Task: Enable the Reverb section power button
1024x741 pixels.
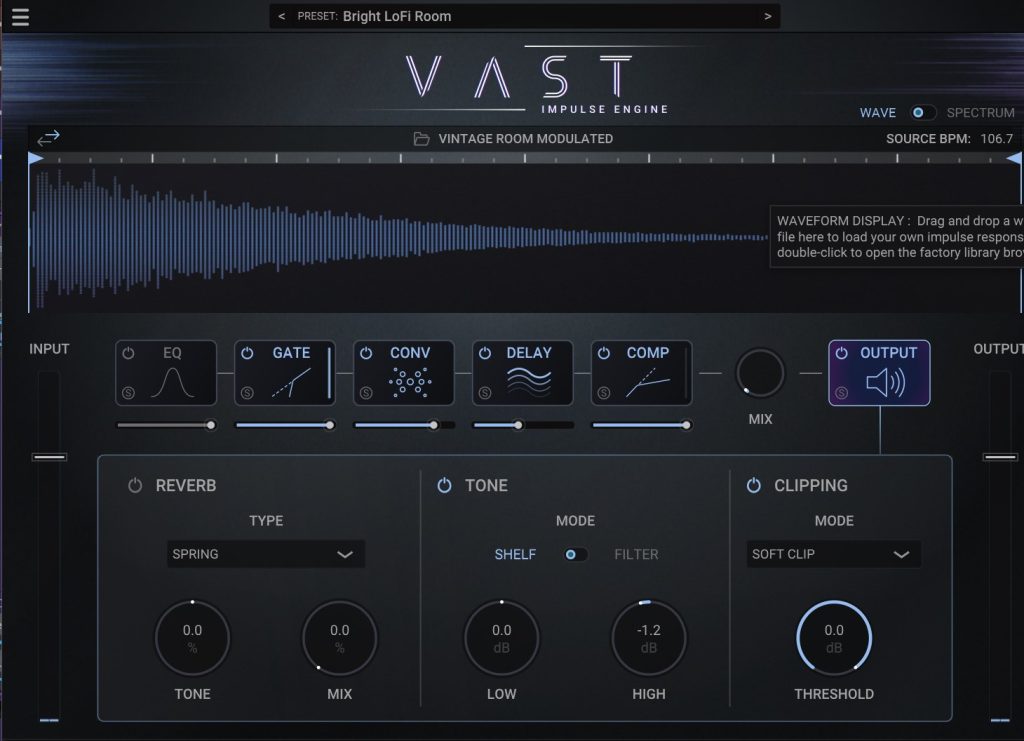Action: click(x=135, y=486)
